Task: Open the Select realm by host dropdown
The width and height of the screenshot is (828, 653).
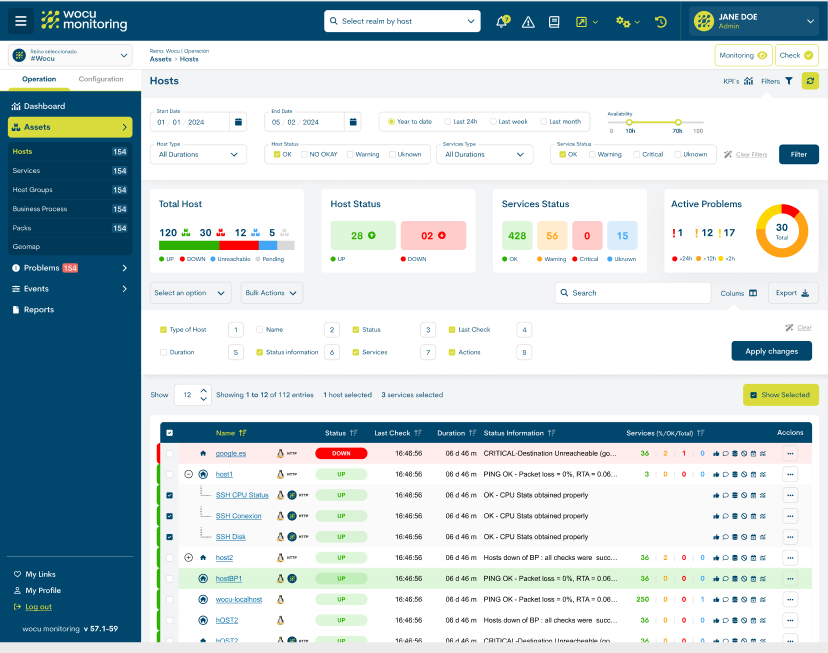Action: 402,21
